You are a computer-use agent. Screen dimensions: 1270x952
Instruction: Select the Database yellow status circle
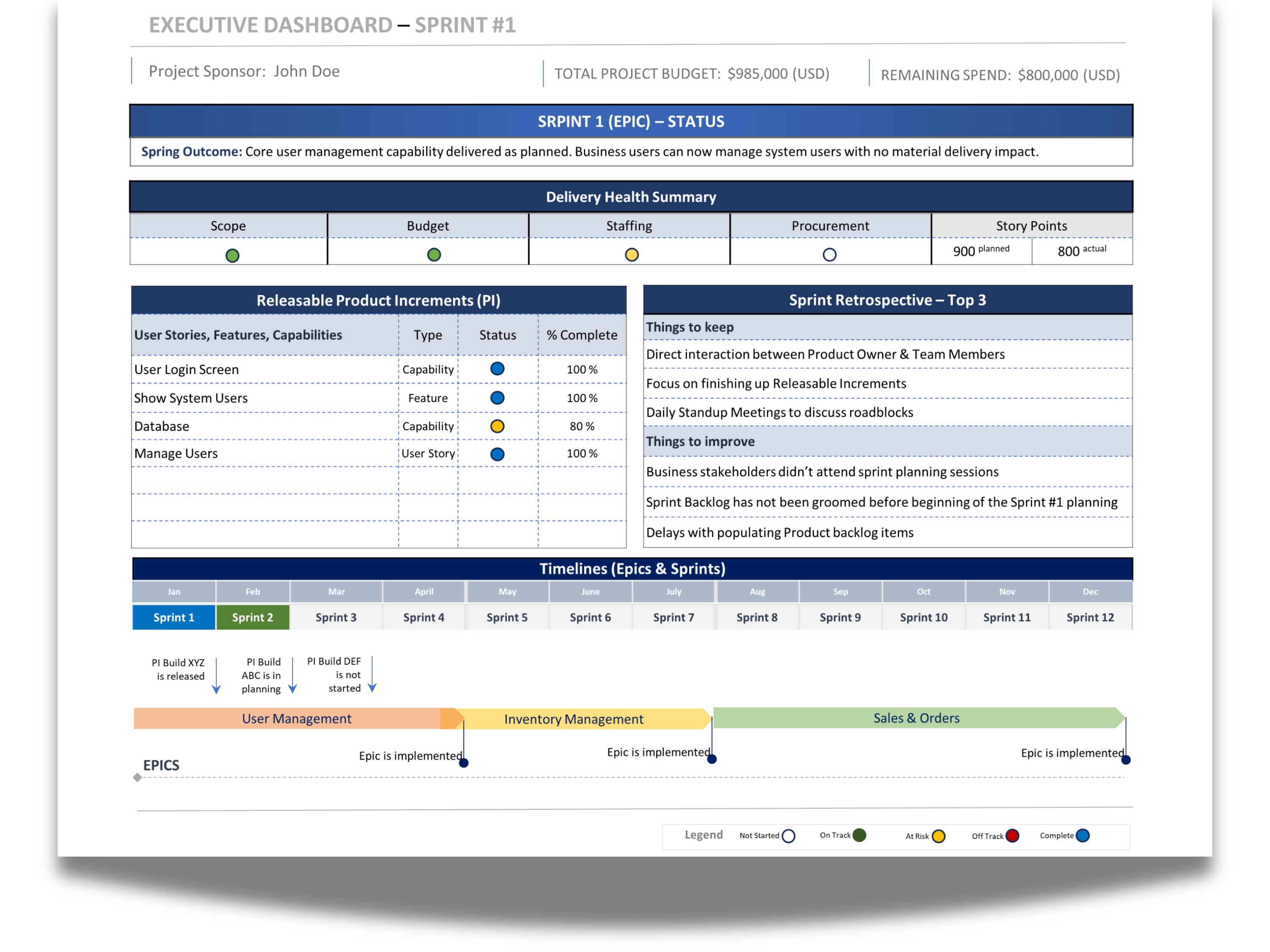pyautogui.click(x=497, y=426)
